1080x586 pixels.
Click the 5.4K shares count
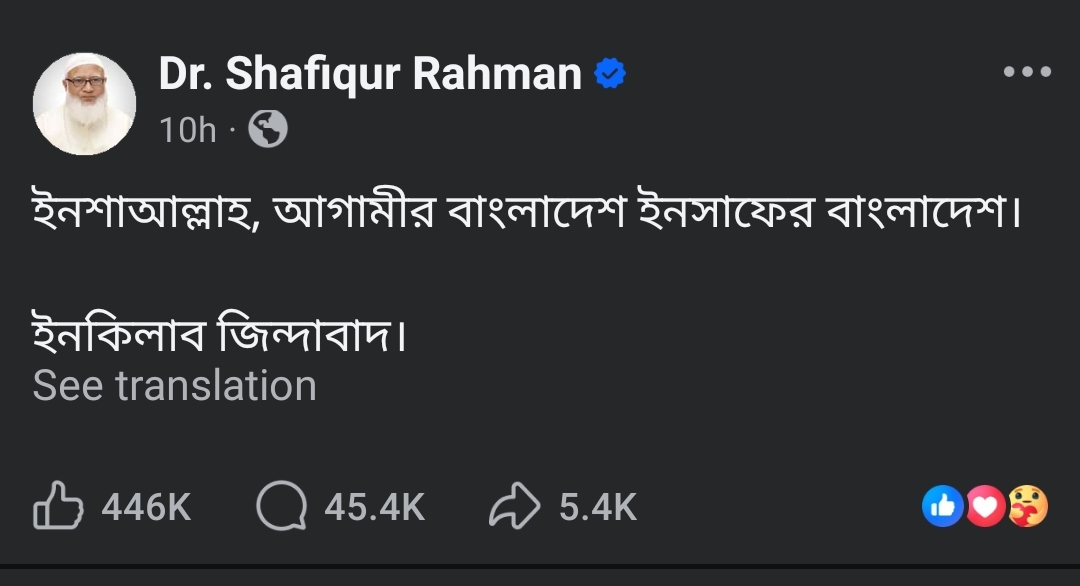click(x=597, y=507)
